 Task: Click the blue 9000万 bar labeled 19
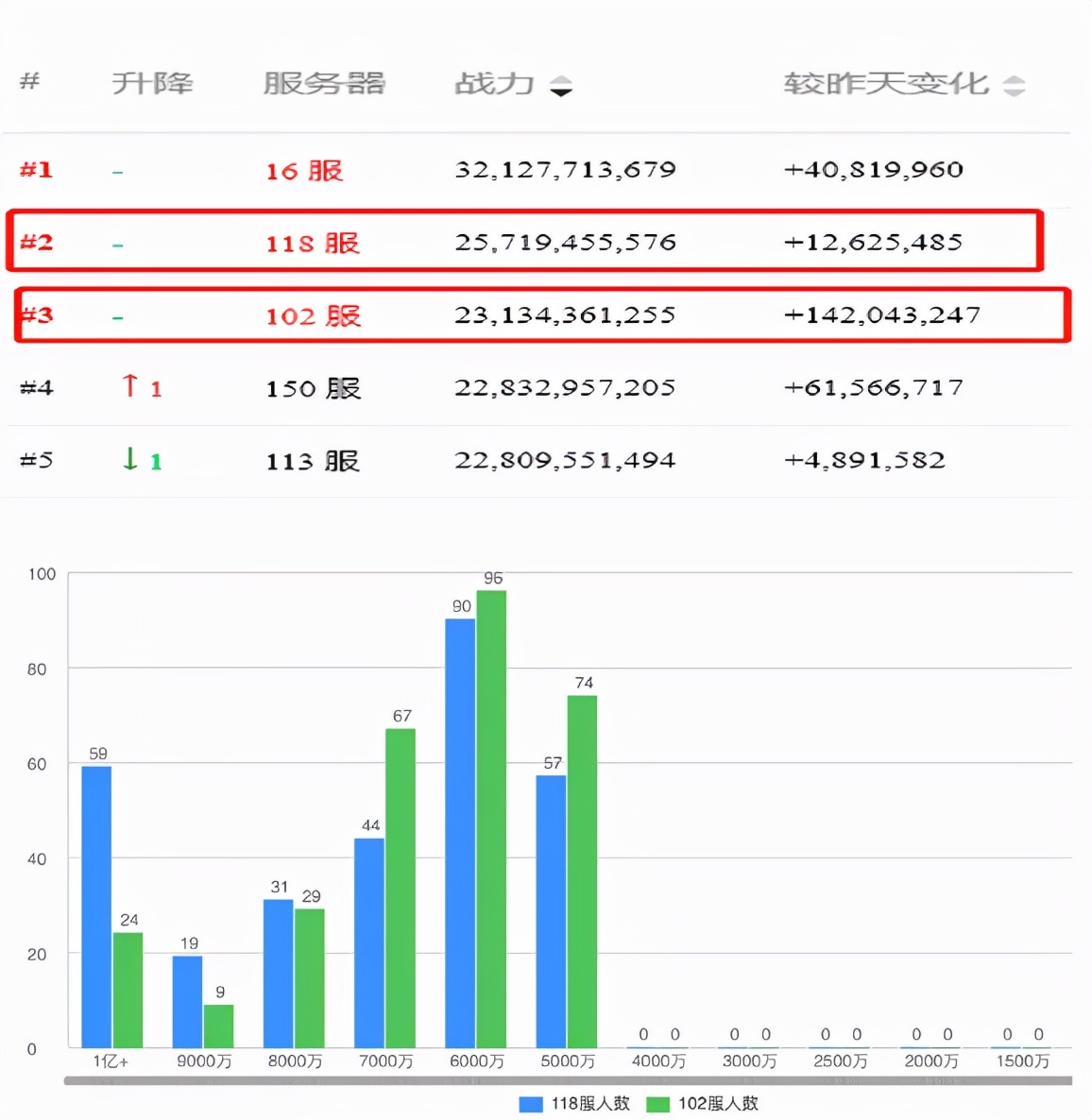click(187, 1002)
